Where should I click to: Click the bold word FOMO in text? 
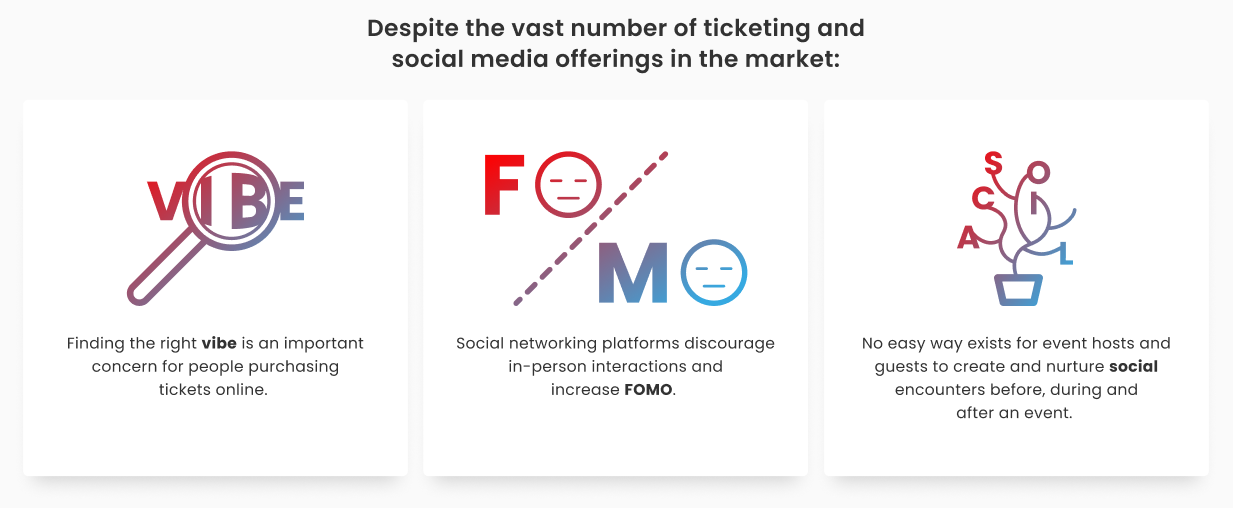[x=647, y=389]
